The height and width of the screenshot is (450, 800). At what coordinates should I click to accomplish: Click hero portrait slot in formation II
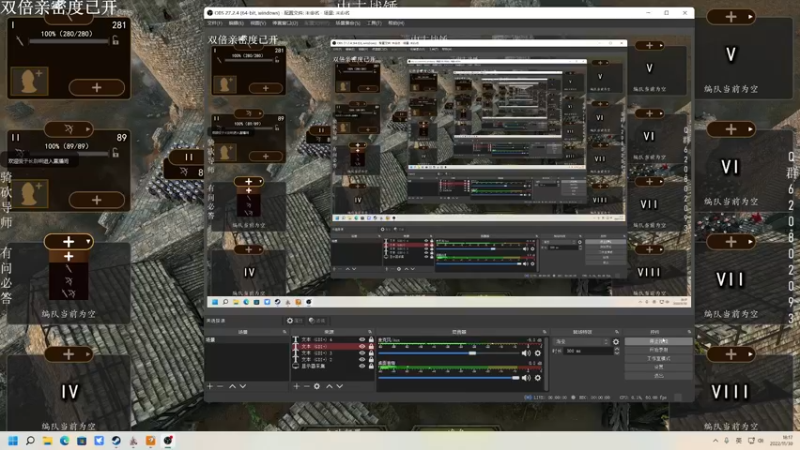29,193
